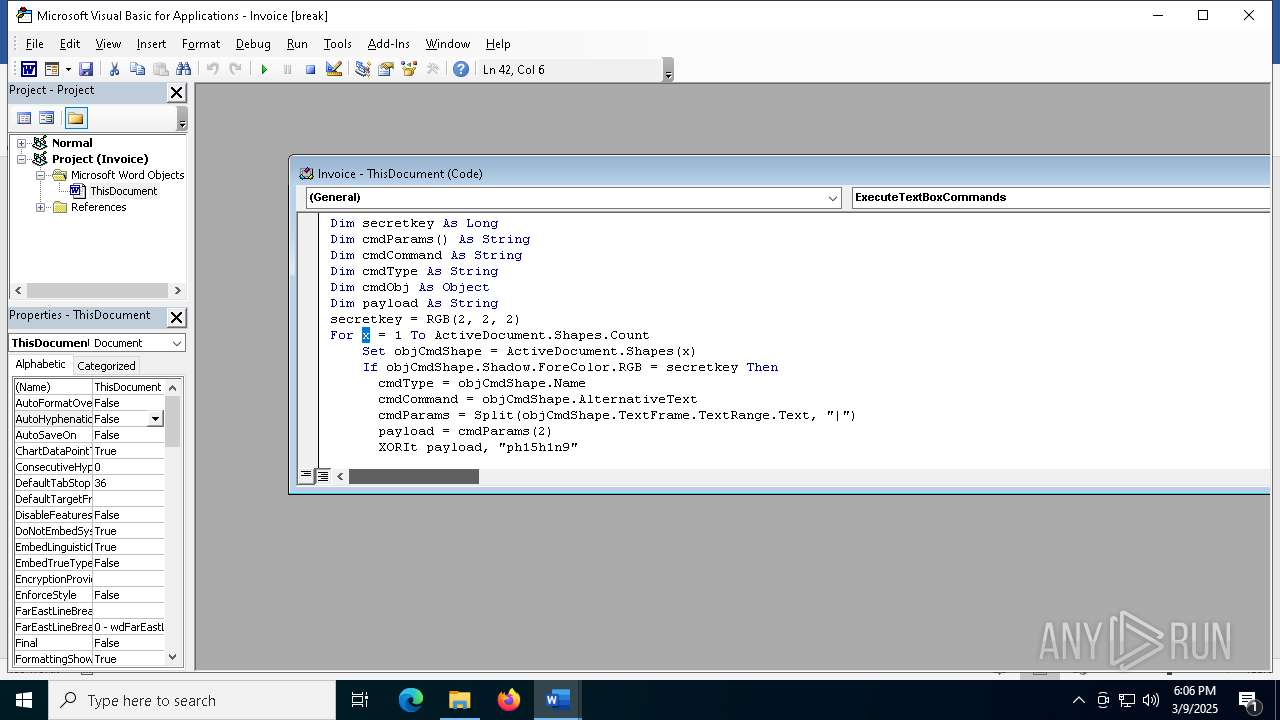1280x720 pixels.
Task: Open the standard toolbar options arrow
Action: coord(668,70)
